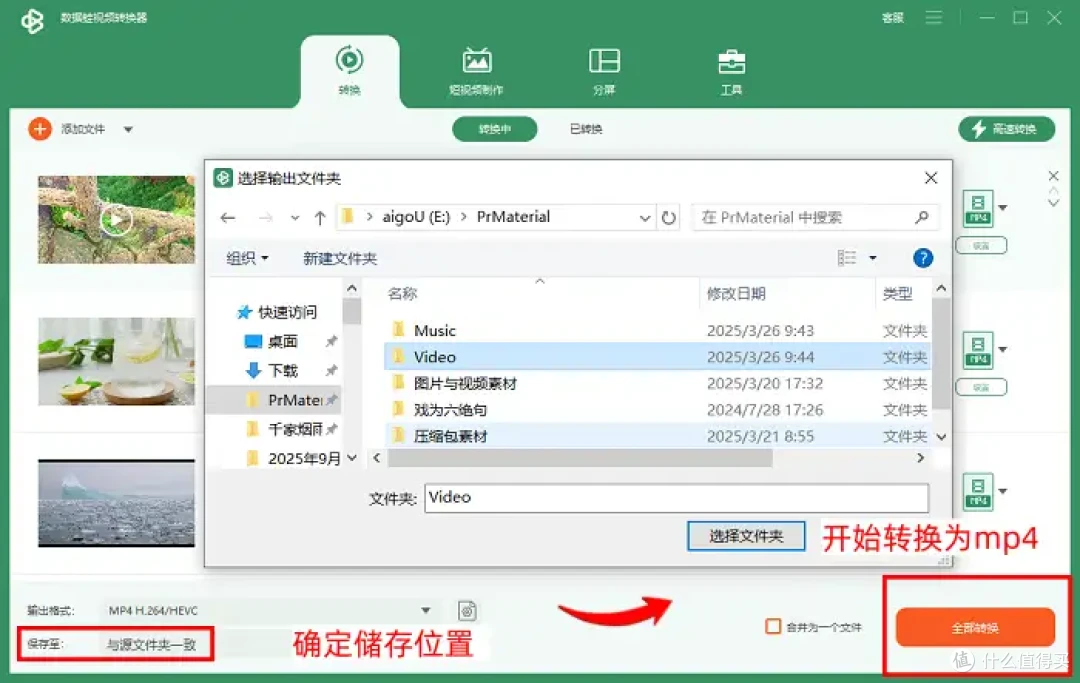
Task: Select the iceberg sea video thumbnail
Action: click(116, 503)
